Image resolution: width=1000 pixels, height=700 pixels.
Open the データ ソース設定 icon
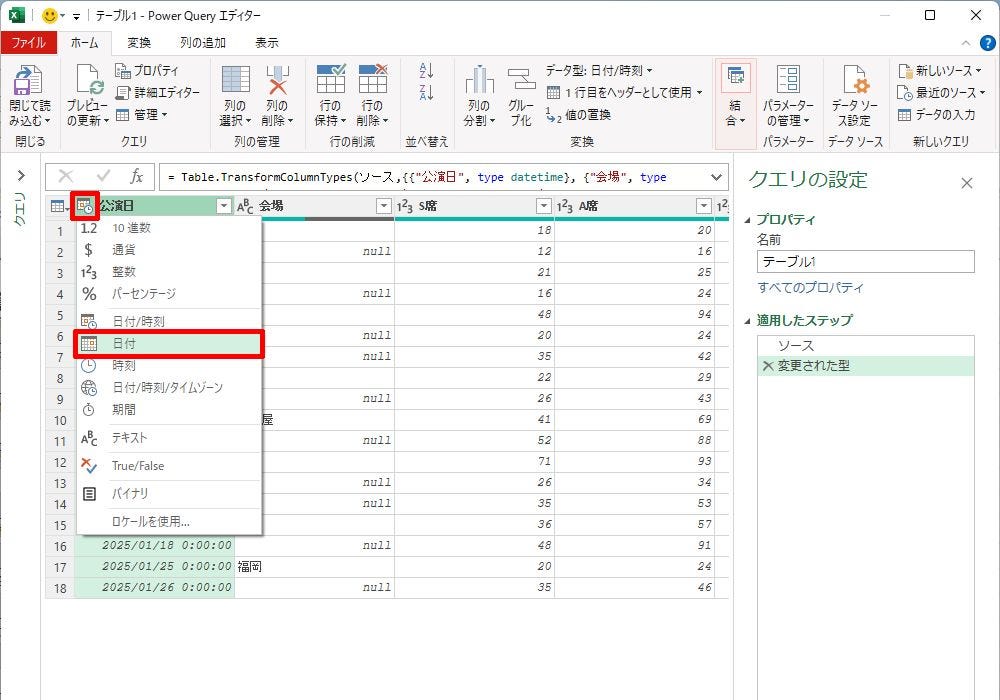854,80
